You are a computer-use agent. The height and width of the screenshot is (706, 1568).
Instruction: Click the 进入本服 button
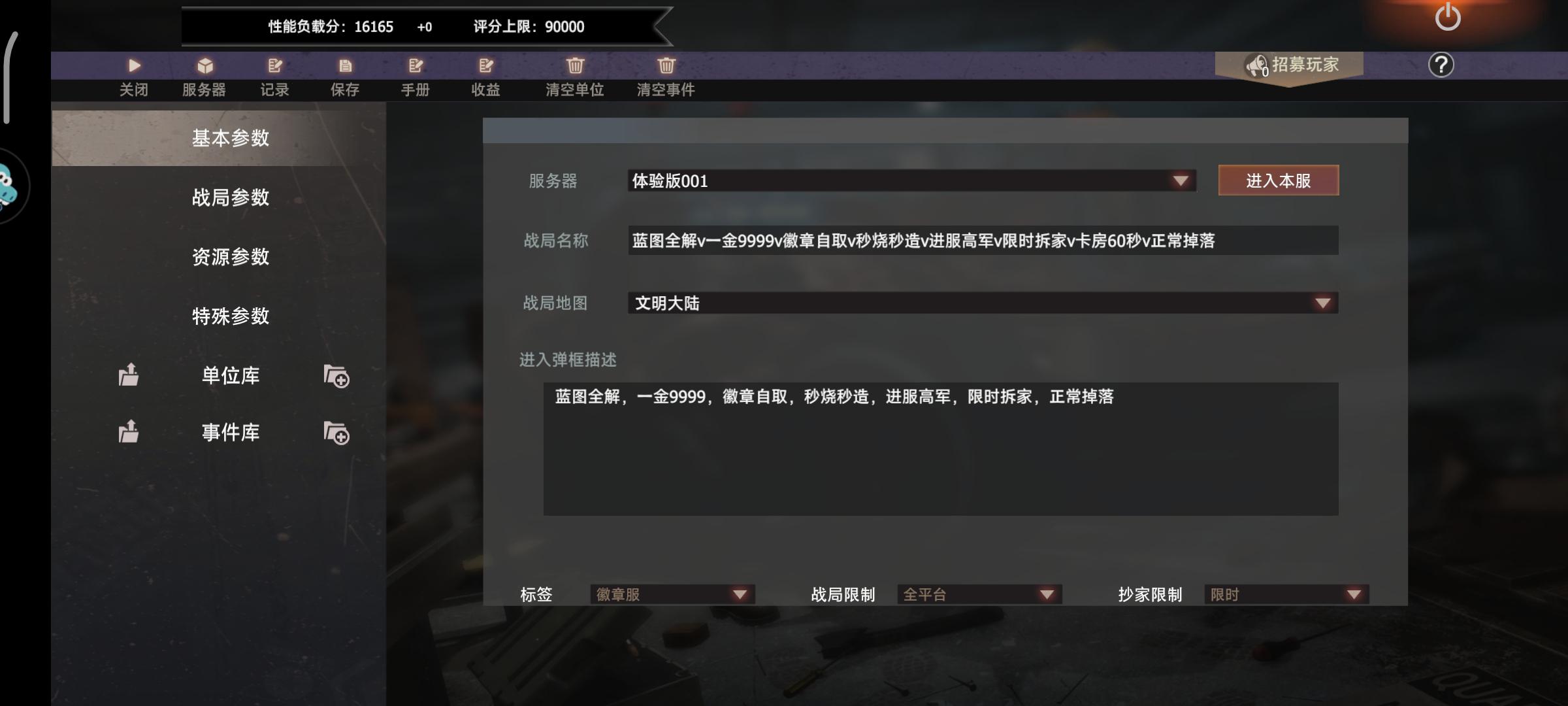click(1278, 180)
